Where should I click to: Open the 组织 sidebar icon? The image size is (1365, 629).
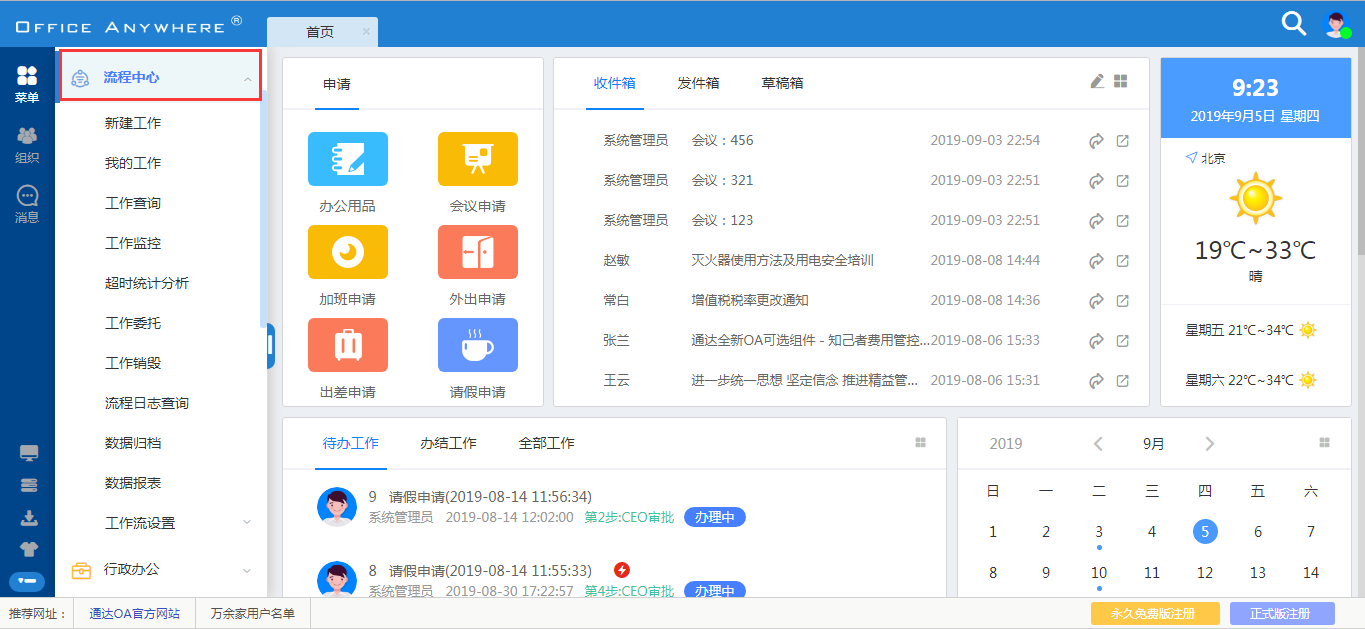27,145
